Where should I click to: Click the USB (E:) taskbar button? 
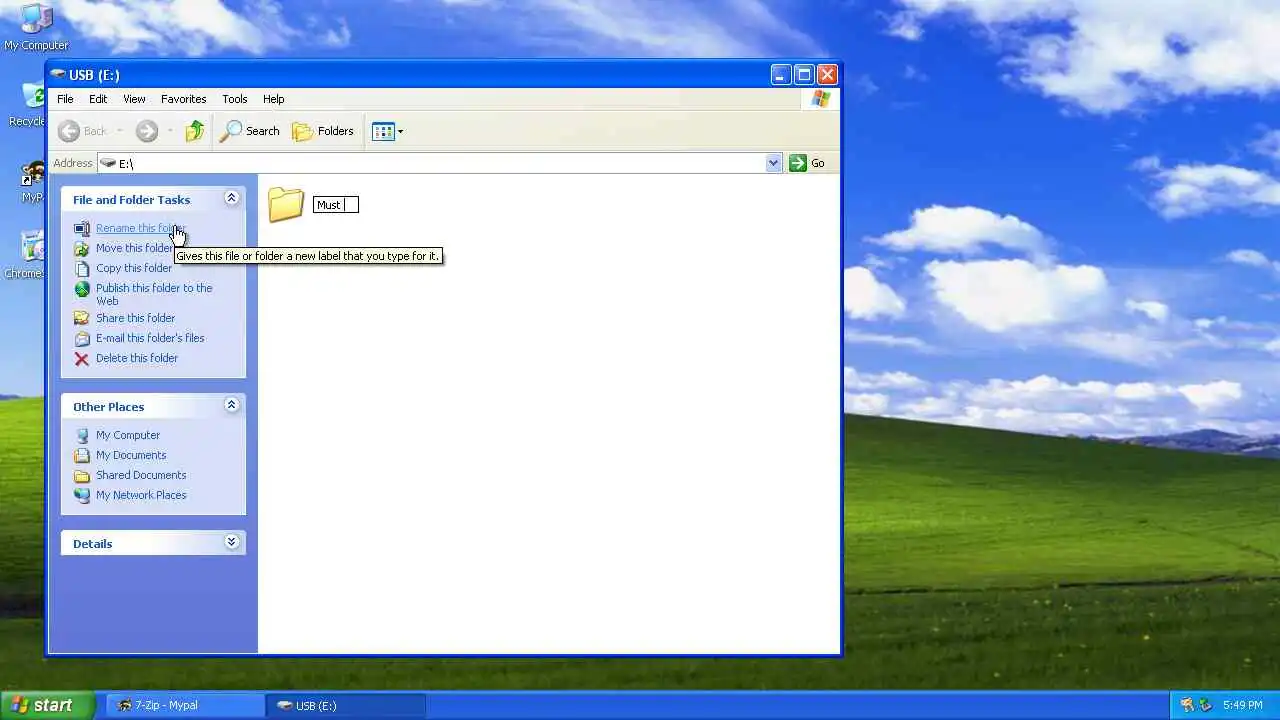coord(346,705)
